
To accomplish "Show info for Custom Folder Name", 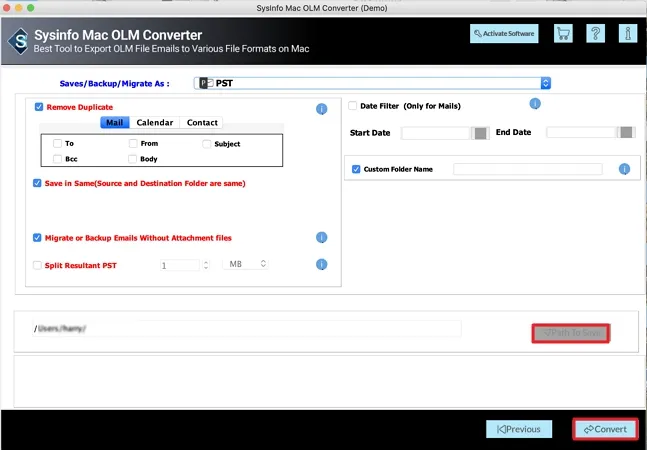I will 624,169.
